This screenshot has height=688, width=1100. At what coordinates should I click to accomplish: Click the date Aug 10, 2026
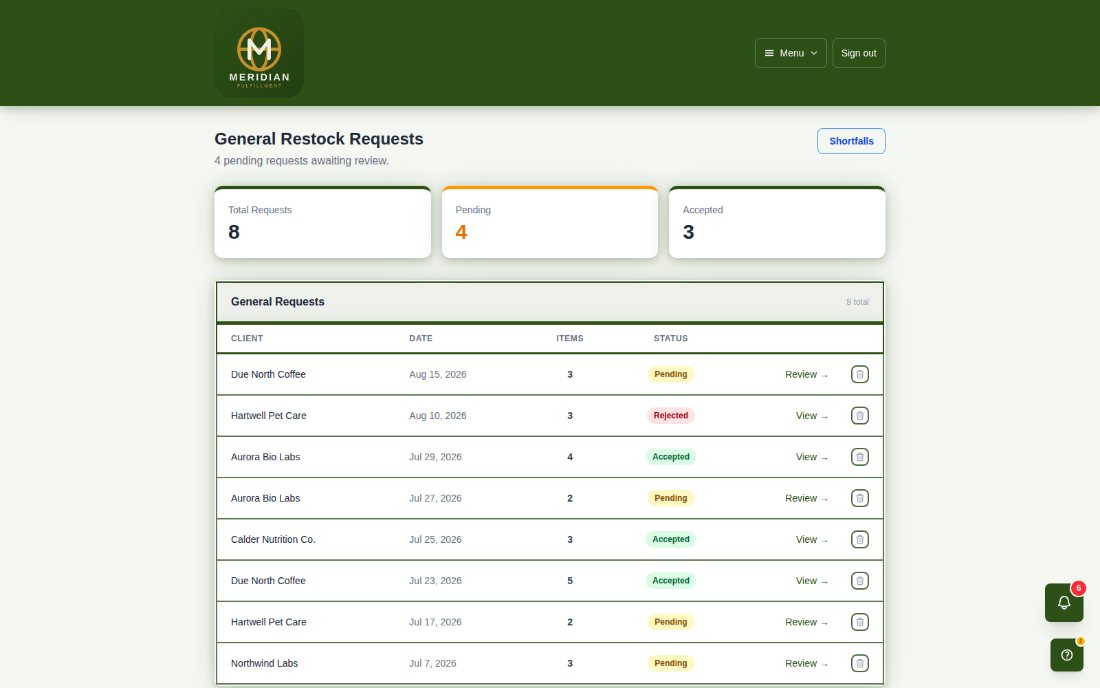pyautogui.click(x=438, y=416)
